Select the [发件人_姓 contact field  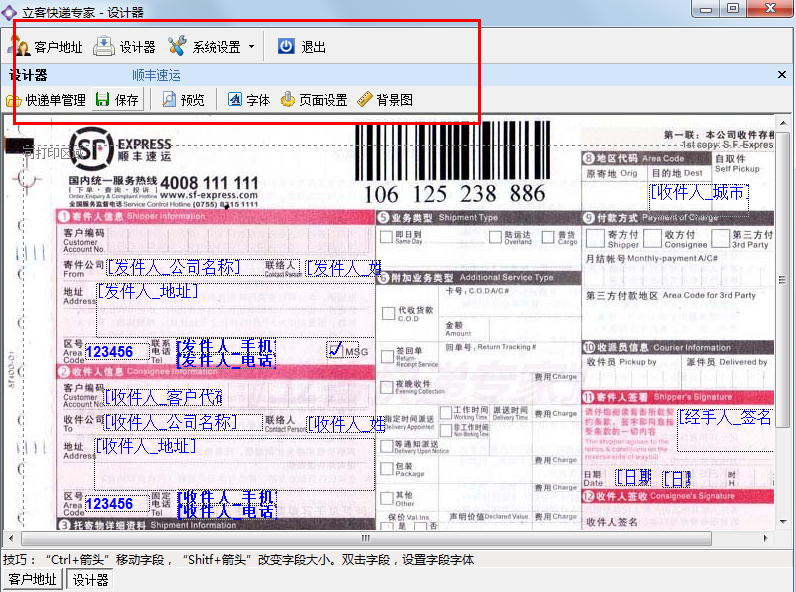[x=344, y=268]
